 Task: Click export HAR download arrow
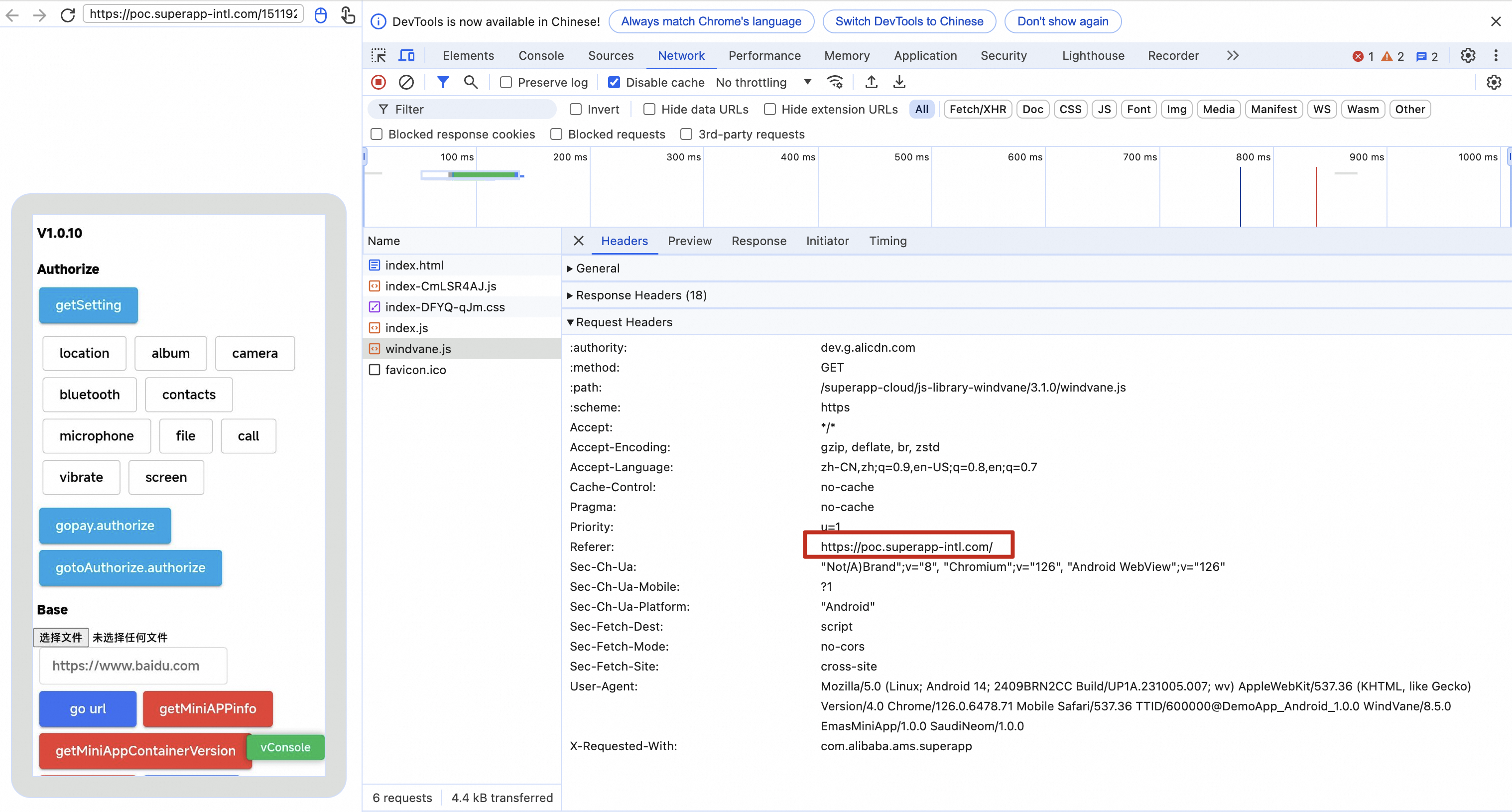tap(899, 82)
